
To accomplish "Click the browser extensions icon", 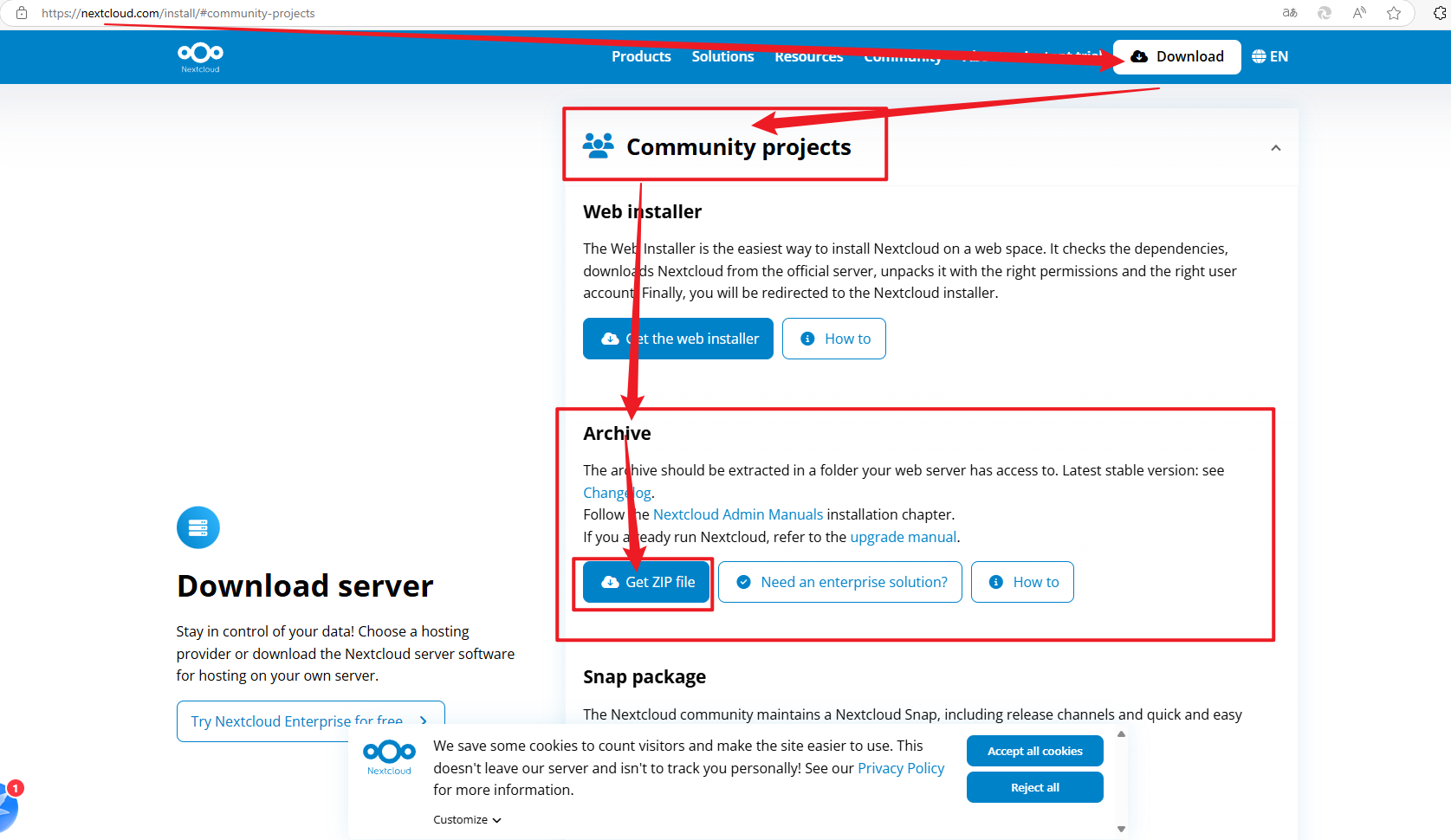I will (x=1441, y=13).
